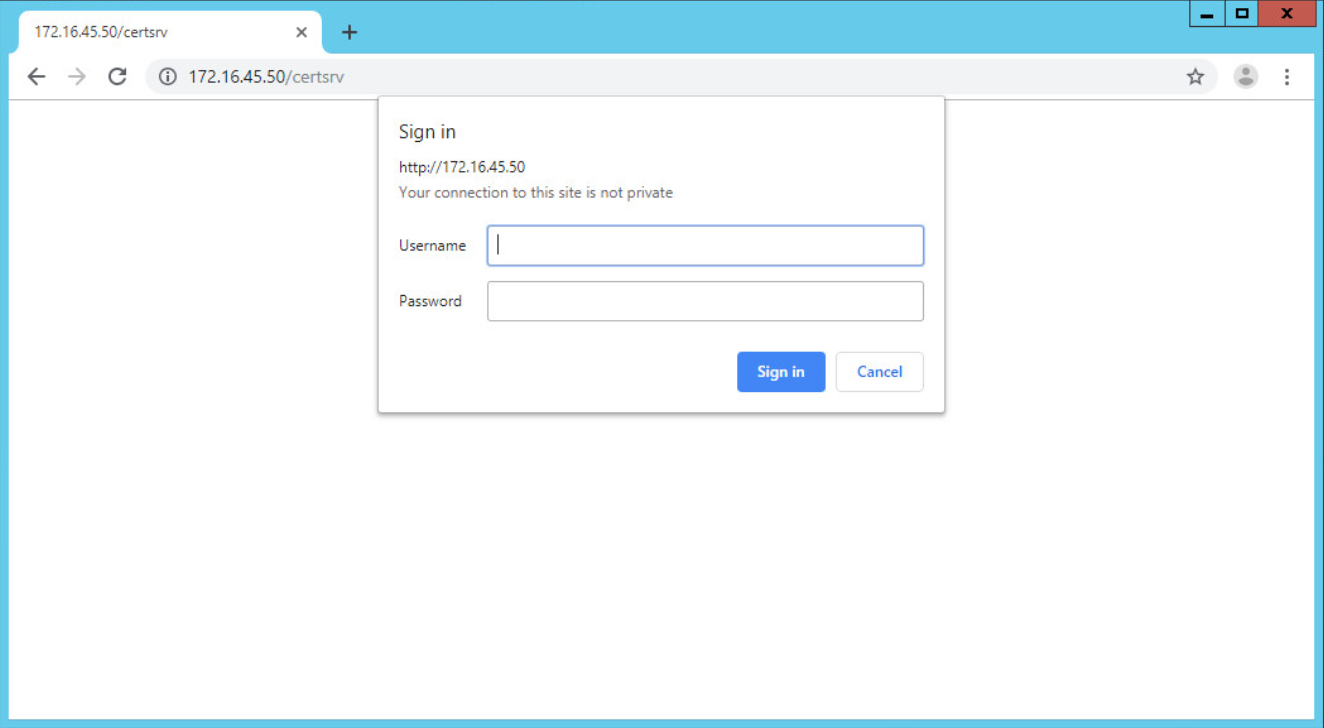Click the http://172.16.45.50 text in the dialog
This screenshot has width=1324, height=728.
[x=462, y=167]
